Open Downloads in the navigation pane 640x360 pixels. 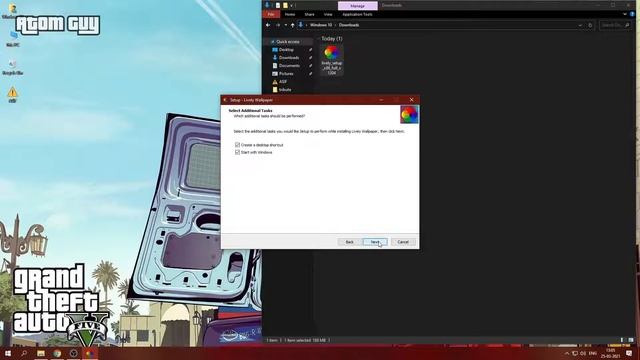(x=289, y=58)
